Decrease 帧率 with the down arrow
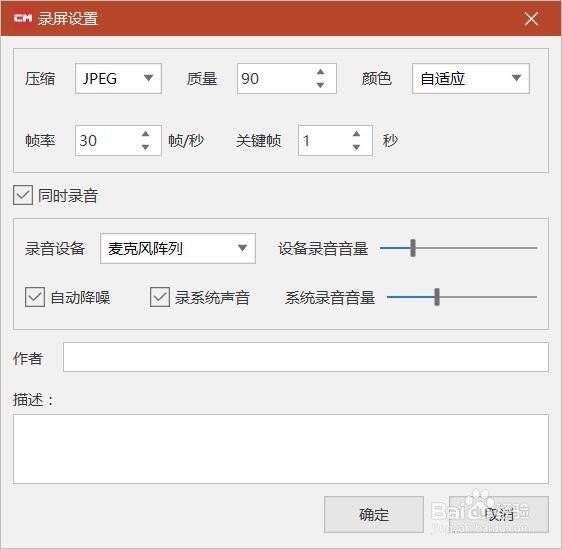Viewport: 562px width, 549px height. (145, 147)
